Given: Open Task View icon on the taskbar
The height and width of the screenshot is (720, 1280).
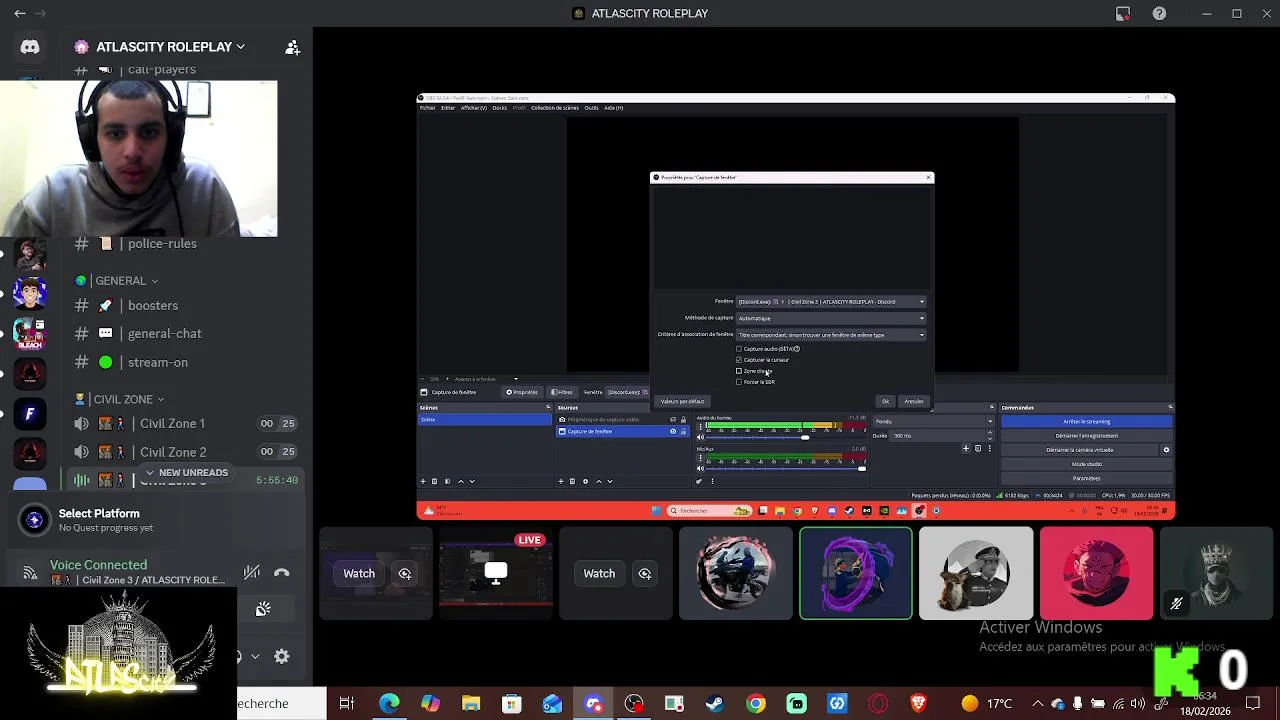Looking at the screenshot, I should pos(347,703).
